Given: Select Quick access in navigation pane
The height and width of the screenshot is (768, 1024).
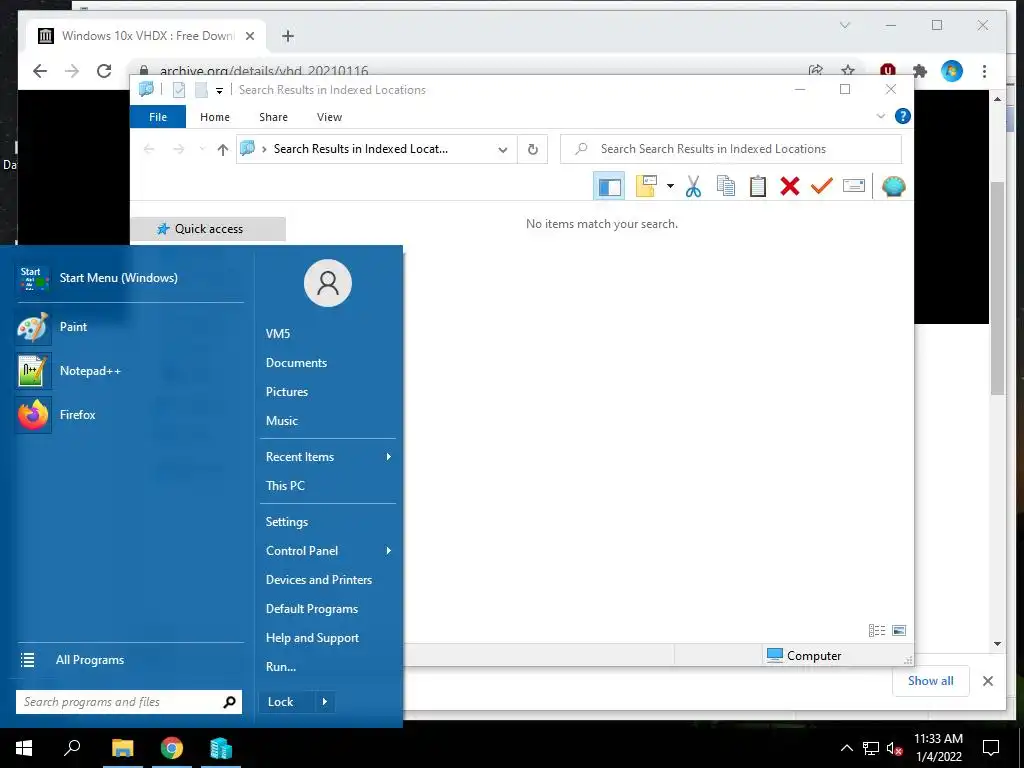Looking at the screenshot, I should point(208,229).
